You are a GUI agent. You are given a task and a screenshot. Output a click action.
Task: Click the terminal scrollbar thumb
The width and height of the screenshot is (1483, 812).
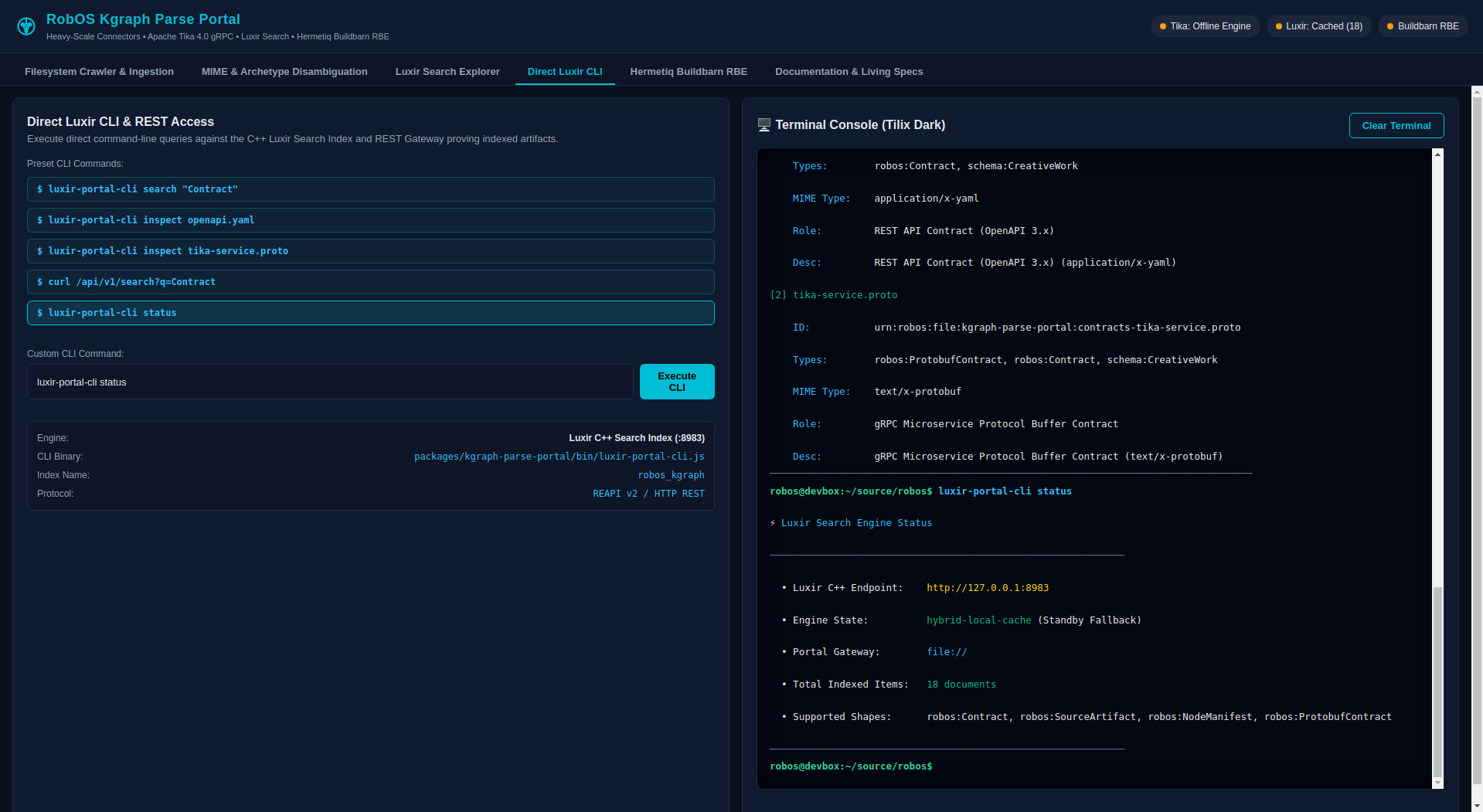(1437, 681)
